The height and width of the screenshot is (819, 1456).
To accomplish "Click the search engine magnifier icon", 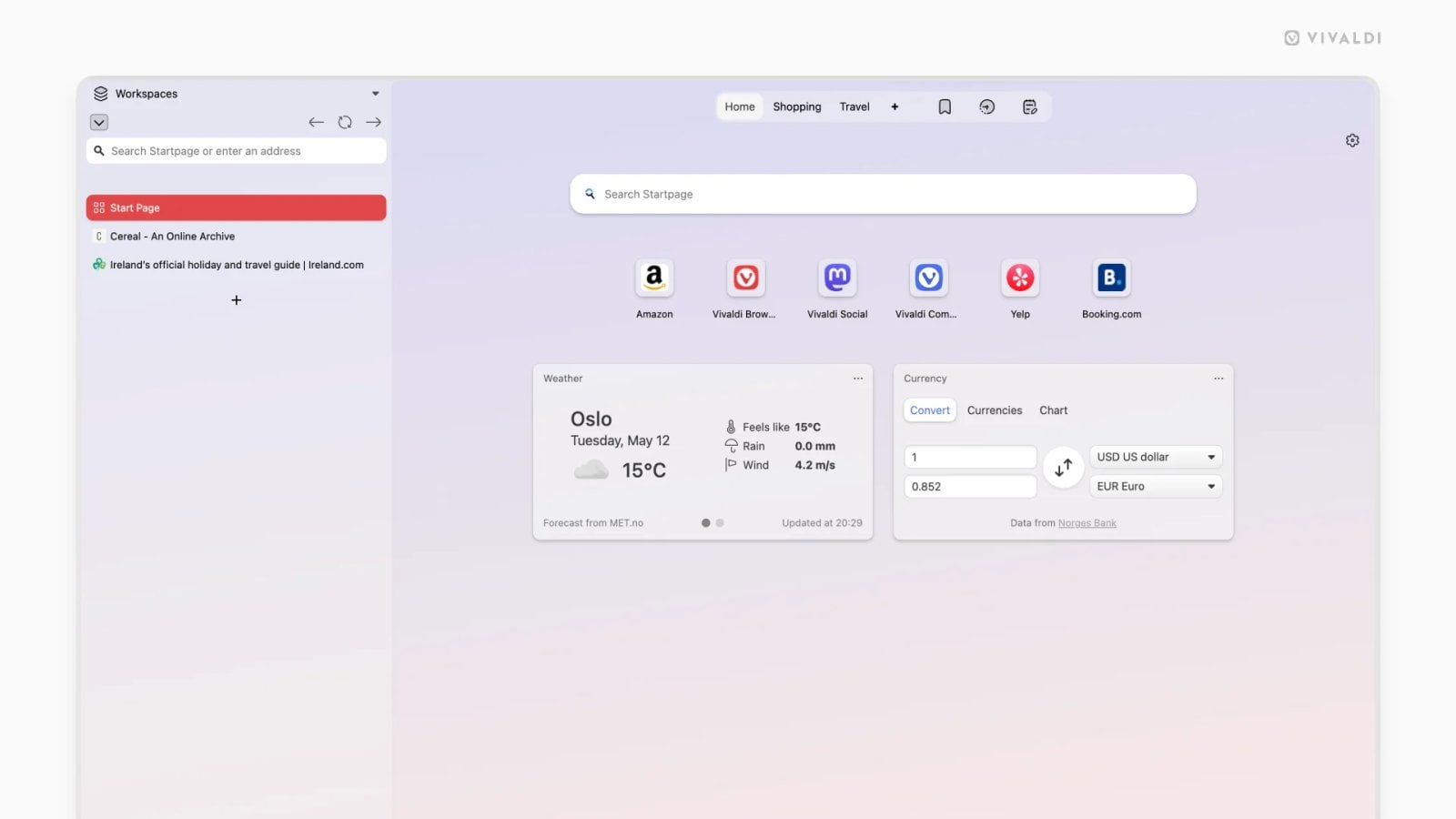I will point(590,194).
